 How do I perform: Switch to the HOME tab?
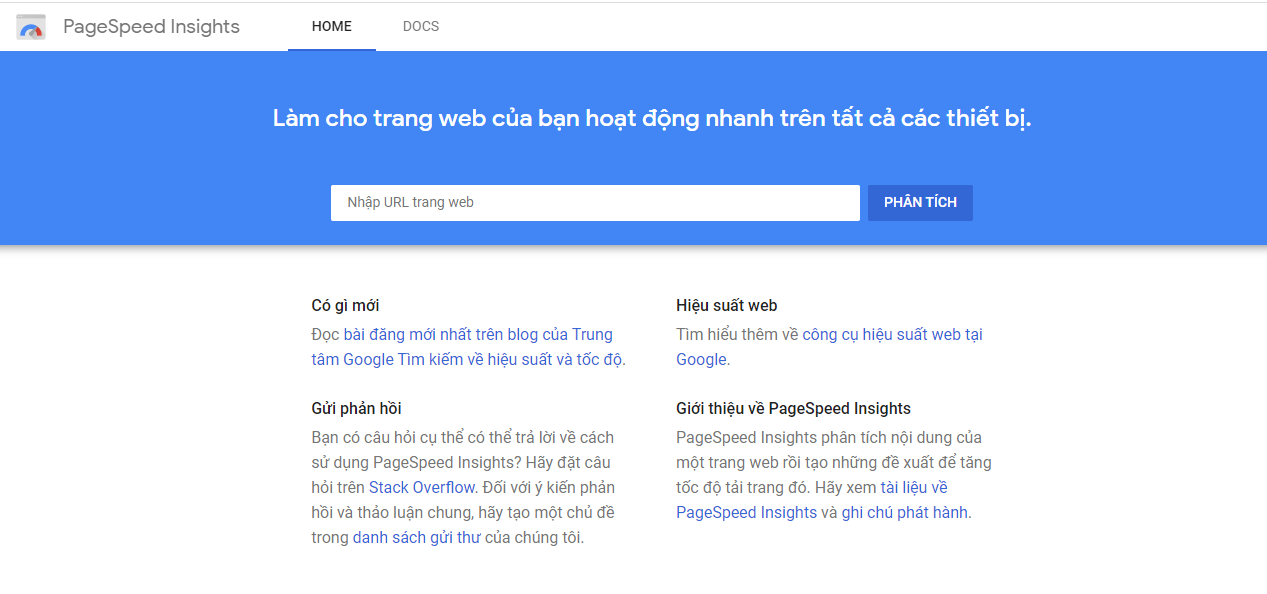[x=332, y=26]
